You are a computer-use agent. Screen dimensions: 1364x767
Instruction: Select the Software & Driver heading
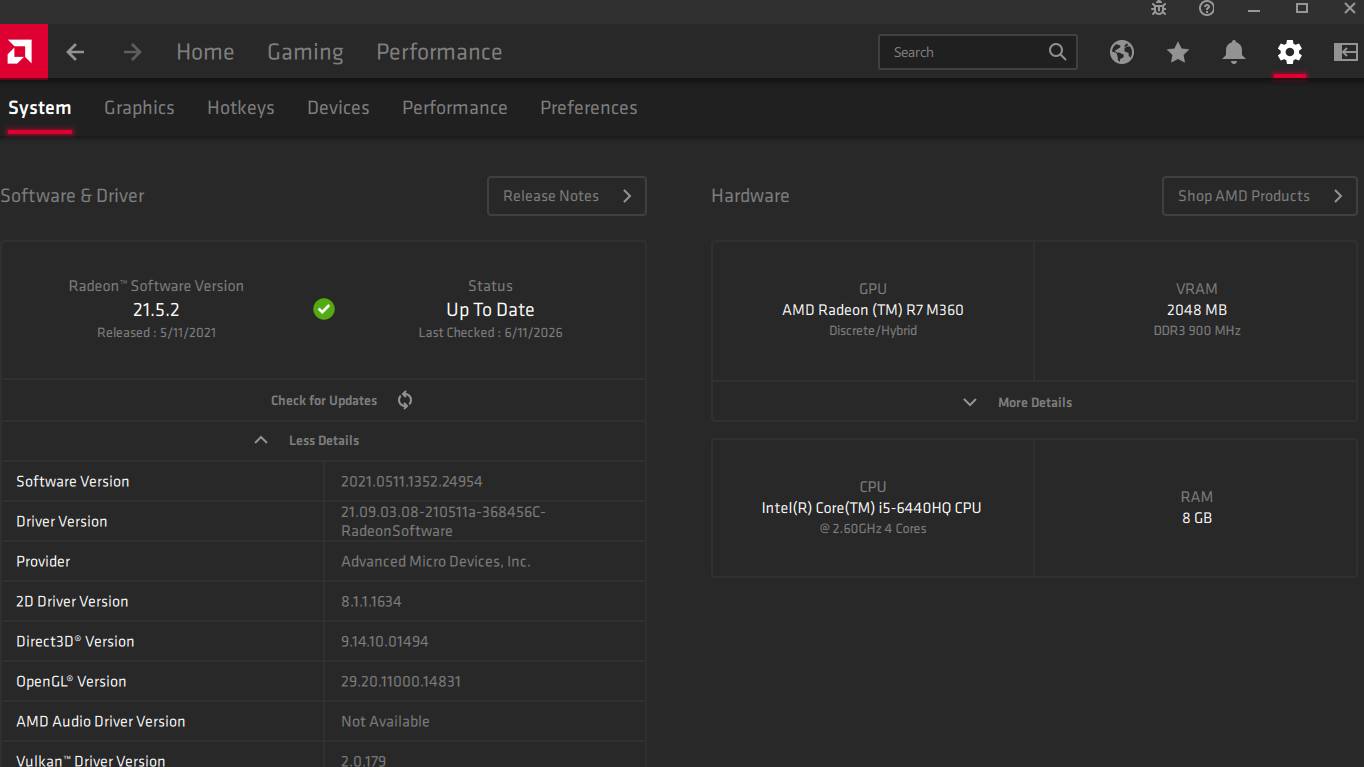click(72, 196)
